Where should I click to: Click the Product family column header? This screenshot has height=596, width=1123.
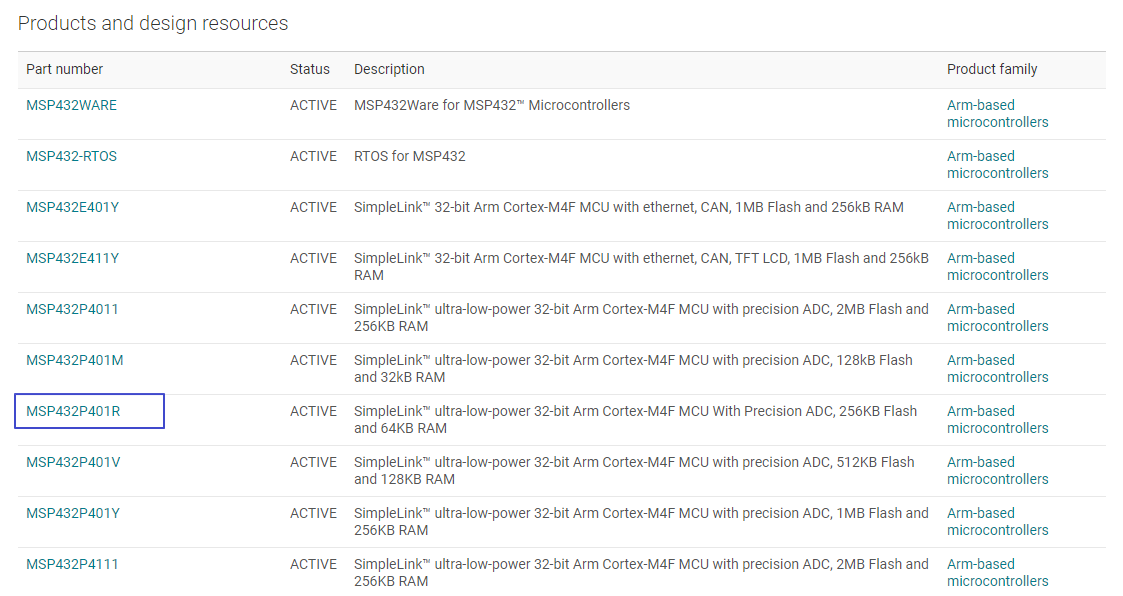click(992, 69)
